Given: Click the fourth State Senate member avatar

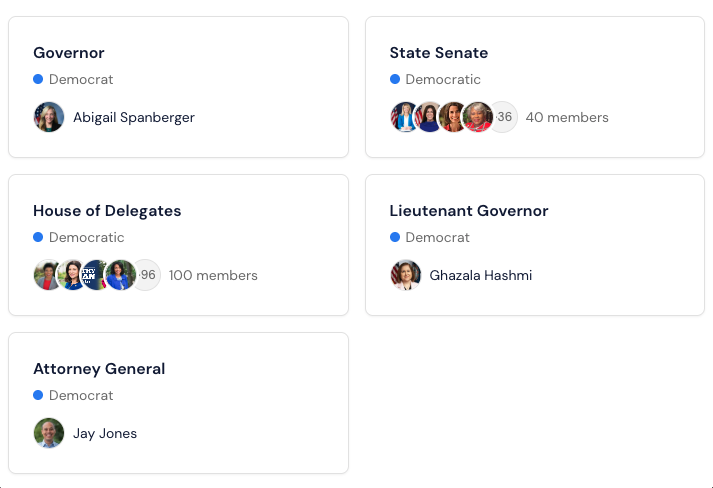Looking at the screenshot, I should click(478, 117).
